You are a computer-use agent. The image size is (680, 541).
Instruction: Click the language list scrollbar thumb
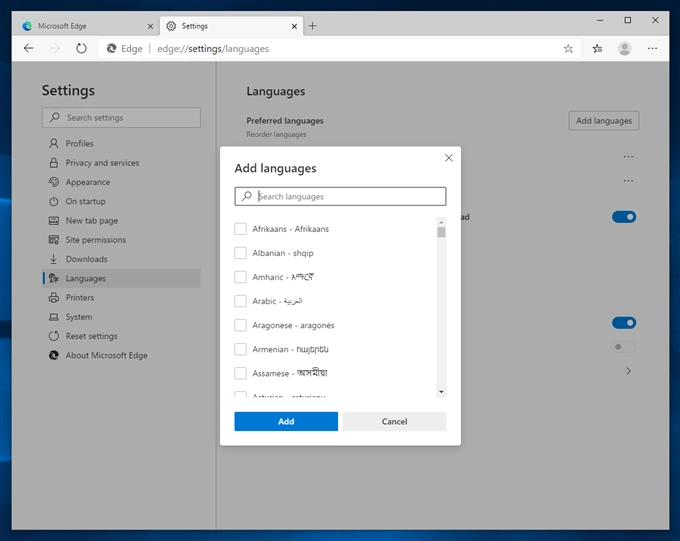pos(441,233)
